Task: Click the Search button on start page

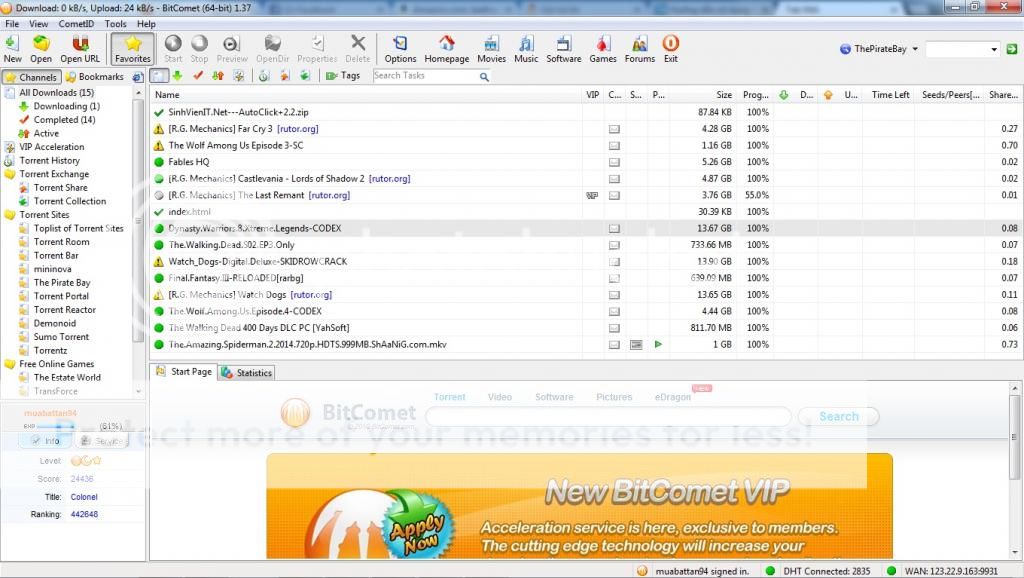Action: point(839,416)
